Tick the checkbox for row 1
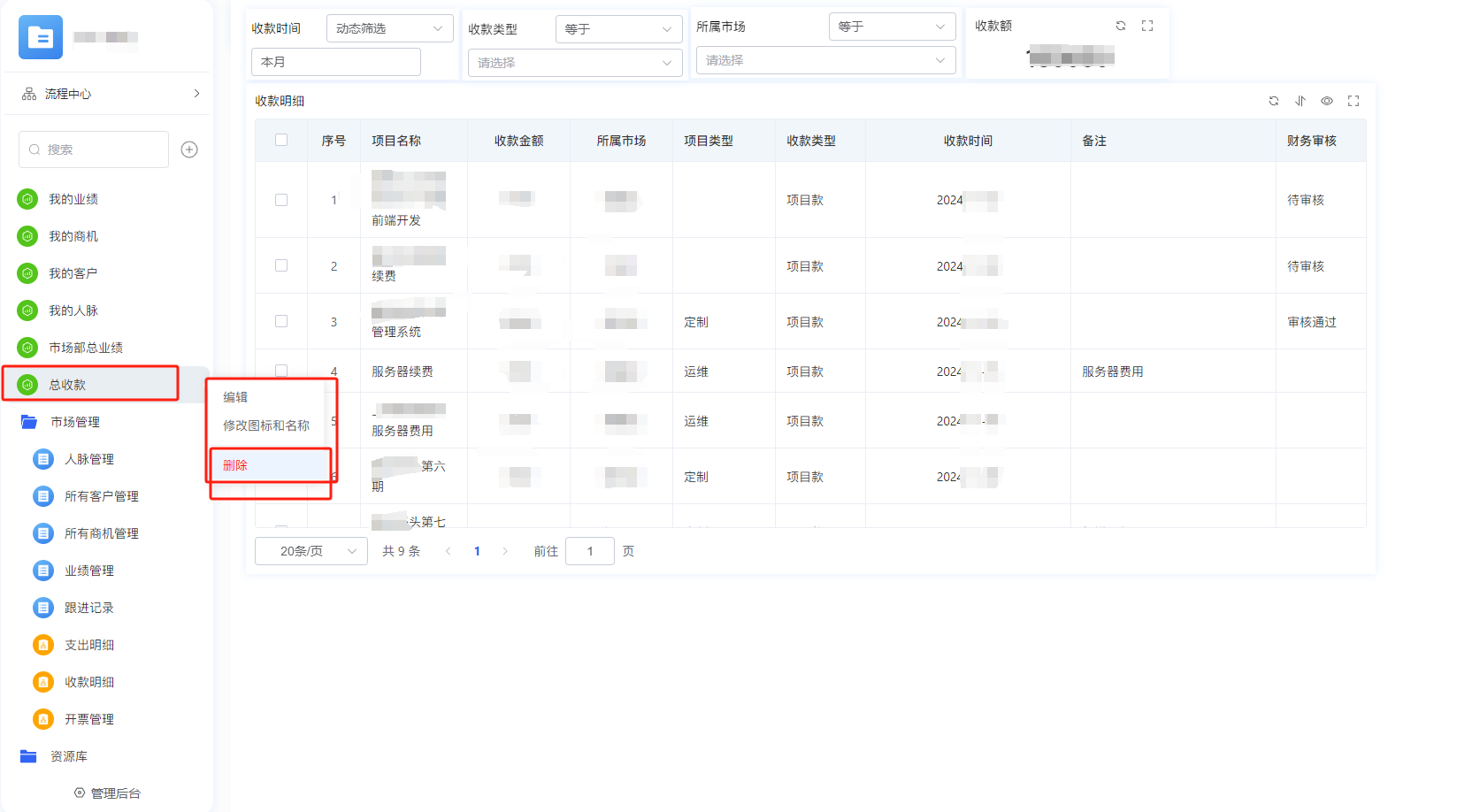Viewport: 1457px width, 812px height. [x=281, y=200]
